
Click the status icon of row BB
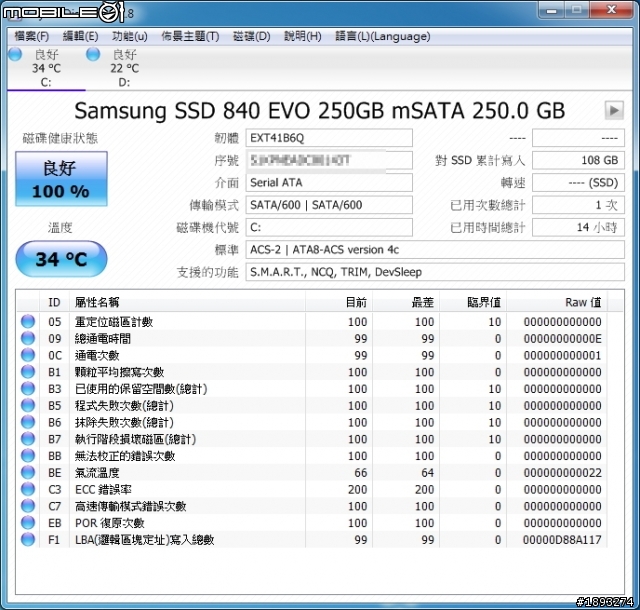pos(28,456)
